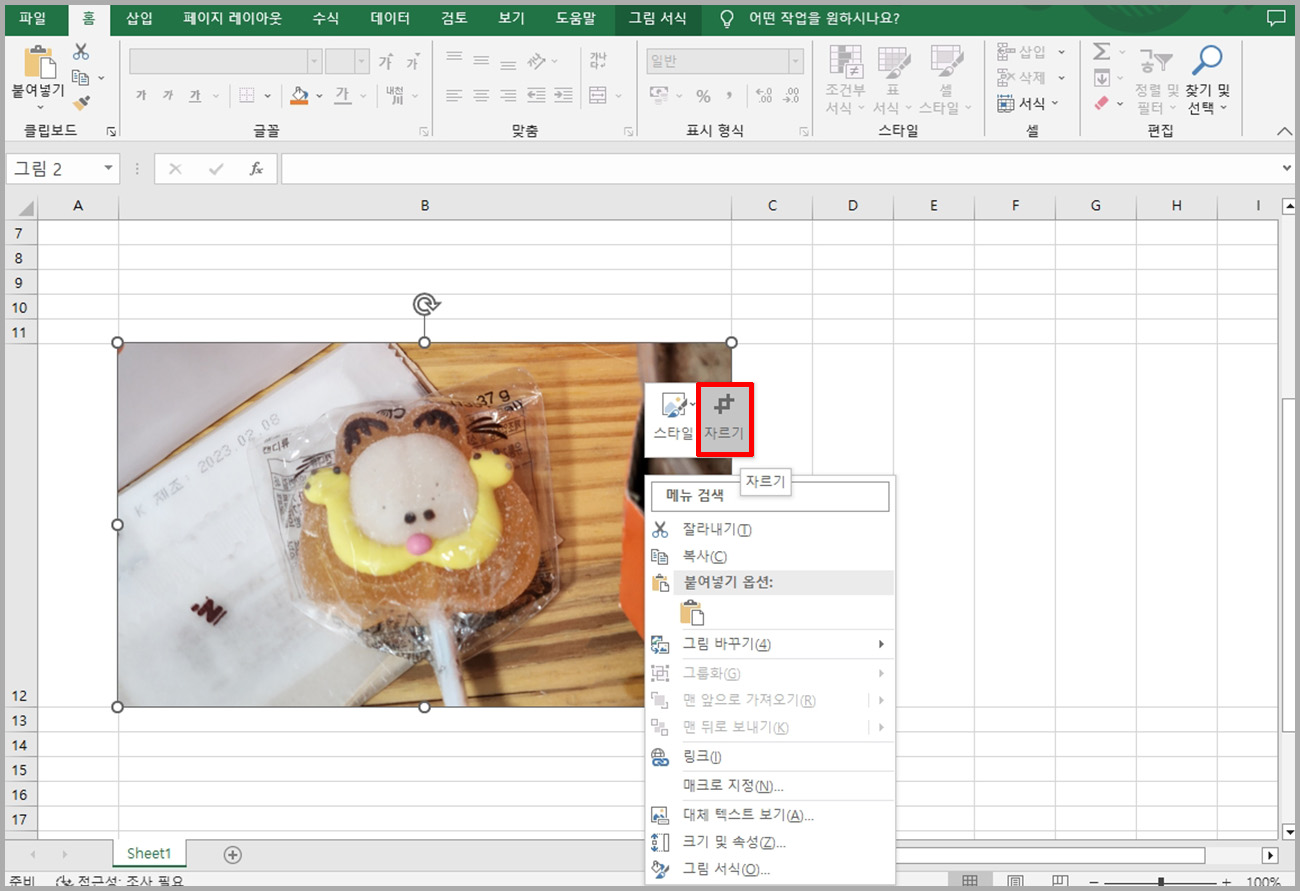
Task: Switch to Page Layout view in status bar
Action: [x=1015, y=882]
